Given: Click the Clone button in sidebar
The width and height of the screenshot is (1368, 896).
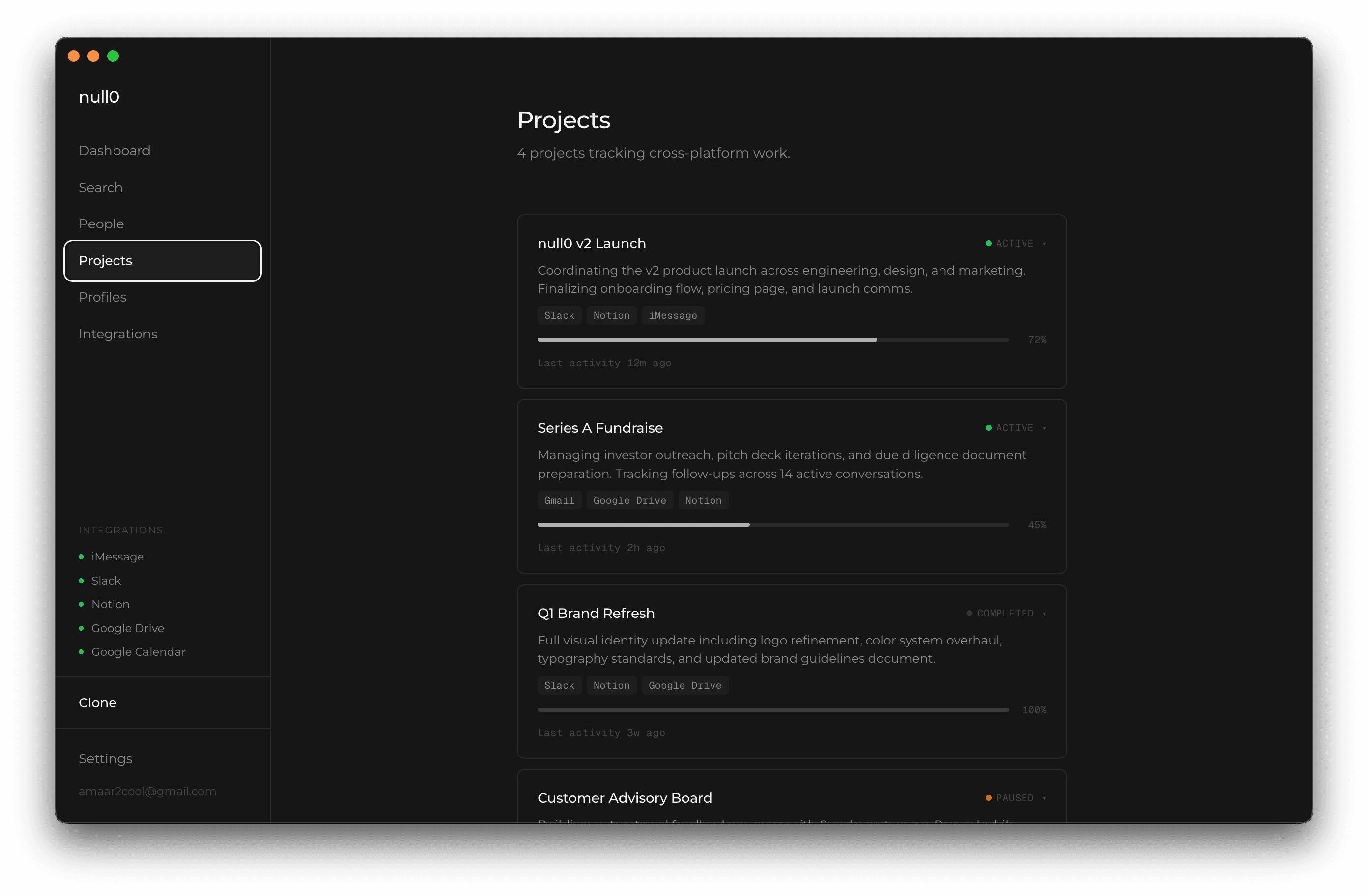Looking at the screenshot, I should pos(97,702).
